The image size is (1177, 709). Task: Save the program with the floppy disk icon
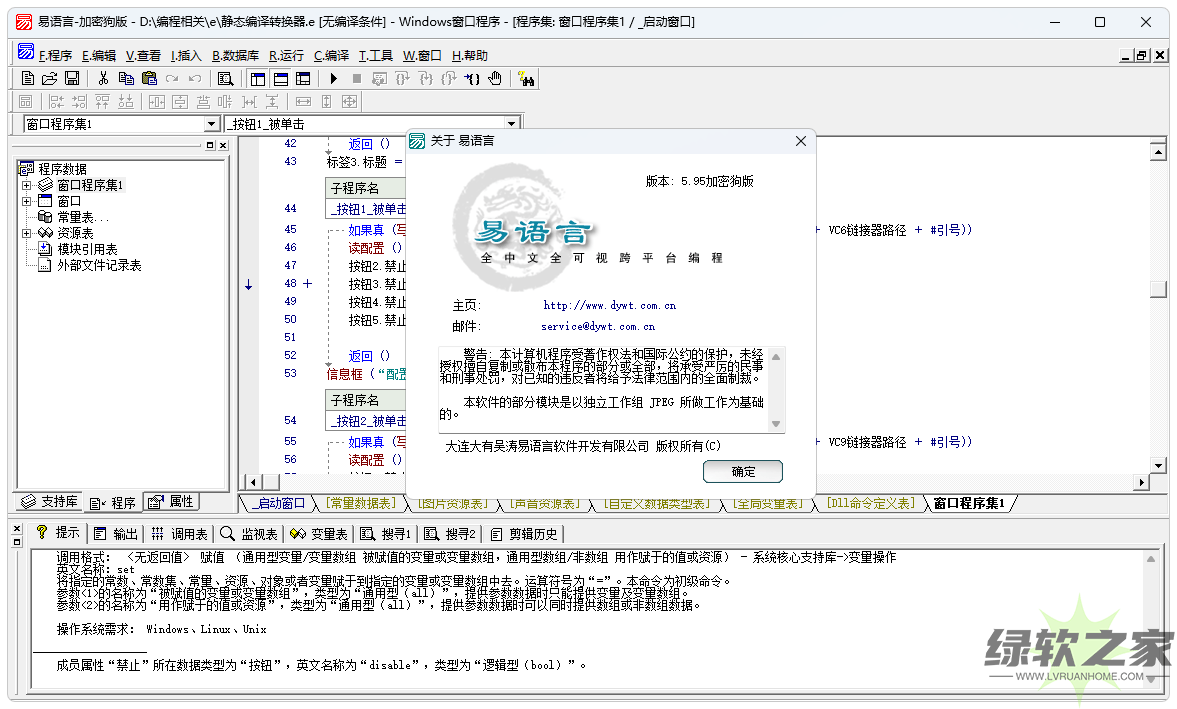(72, 78)
